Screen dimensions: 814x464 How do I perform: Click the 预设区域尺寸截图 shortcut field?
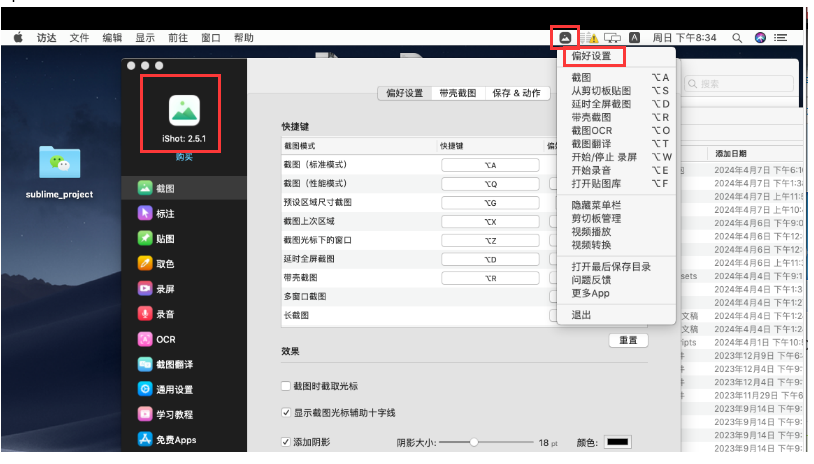pos(490,203)
